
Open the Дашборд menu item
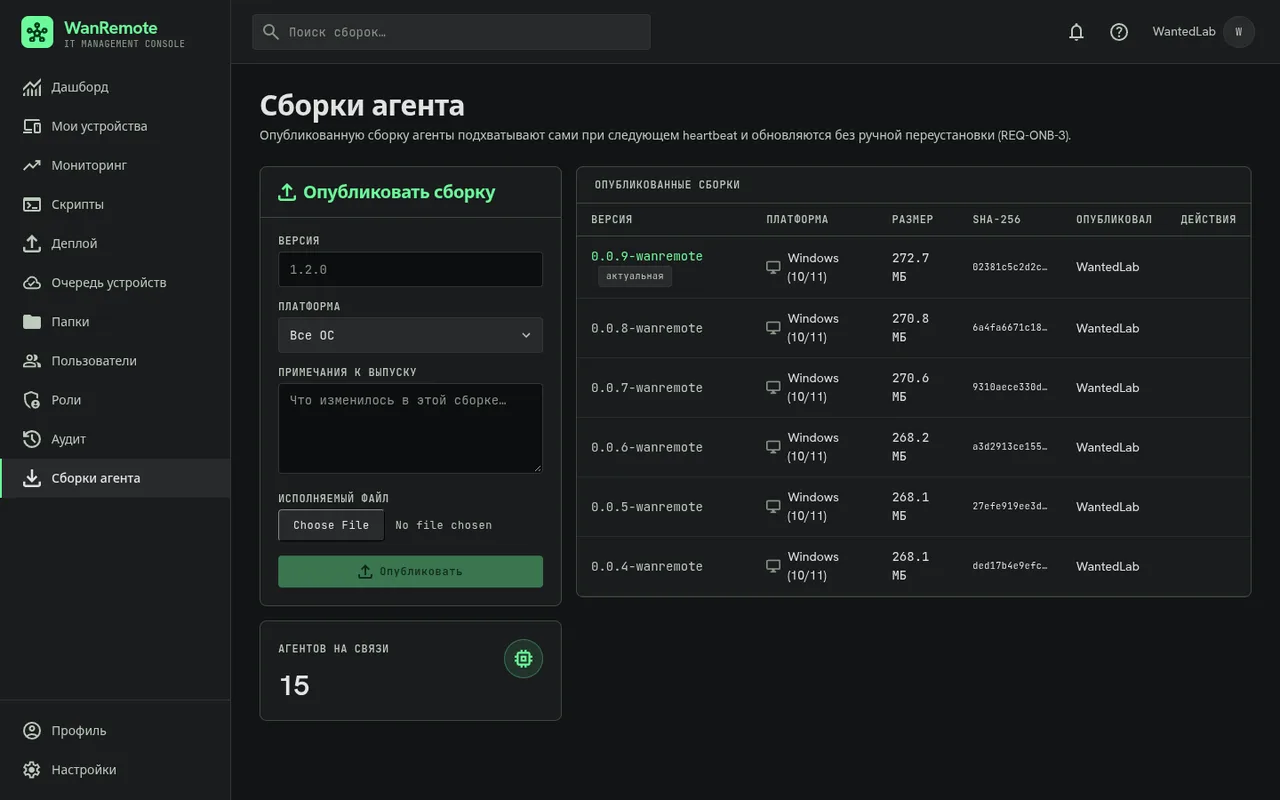[x=115, y=87]
